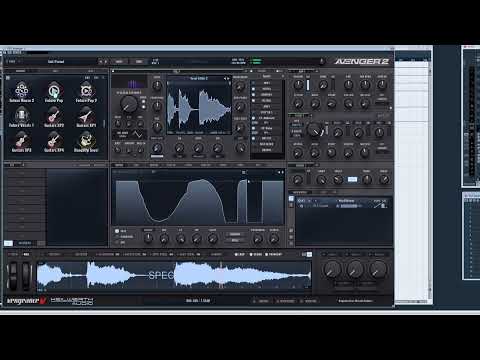Screen dimensions: 480x360
Task: Select next waveform with right arrow above oscillator display
Action: [x=228, y=78]
